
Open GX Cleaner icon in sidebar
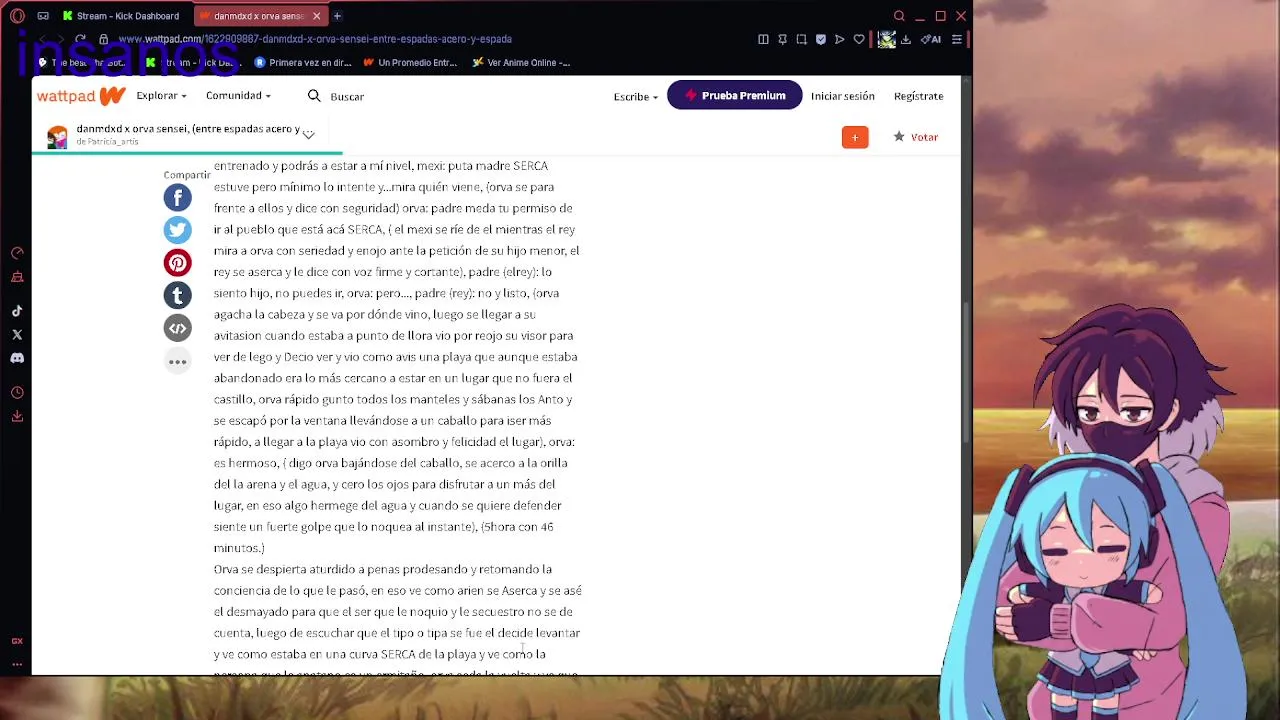[17, 277]
